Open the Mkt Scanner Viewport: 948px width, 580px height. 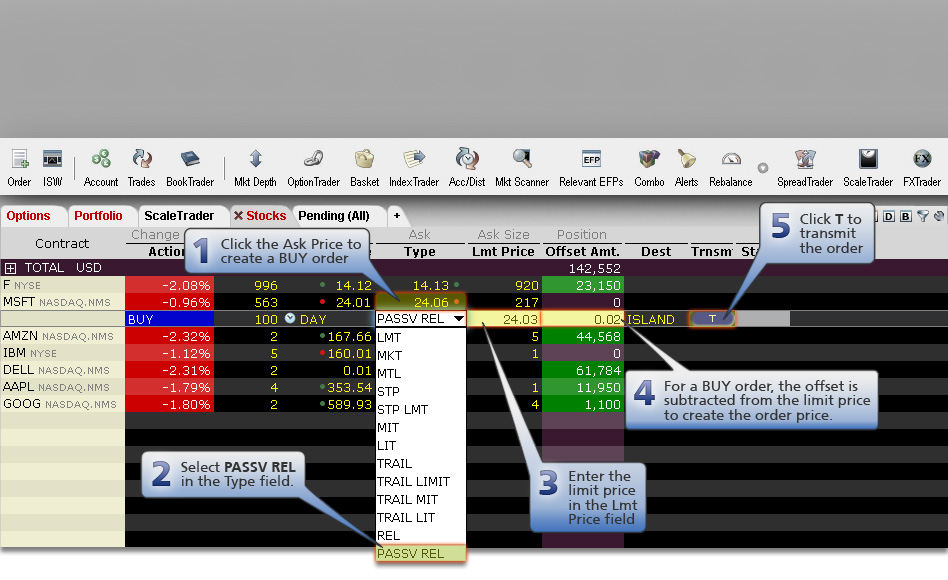click(522, 168)
